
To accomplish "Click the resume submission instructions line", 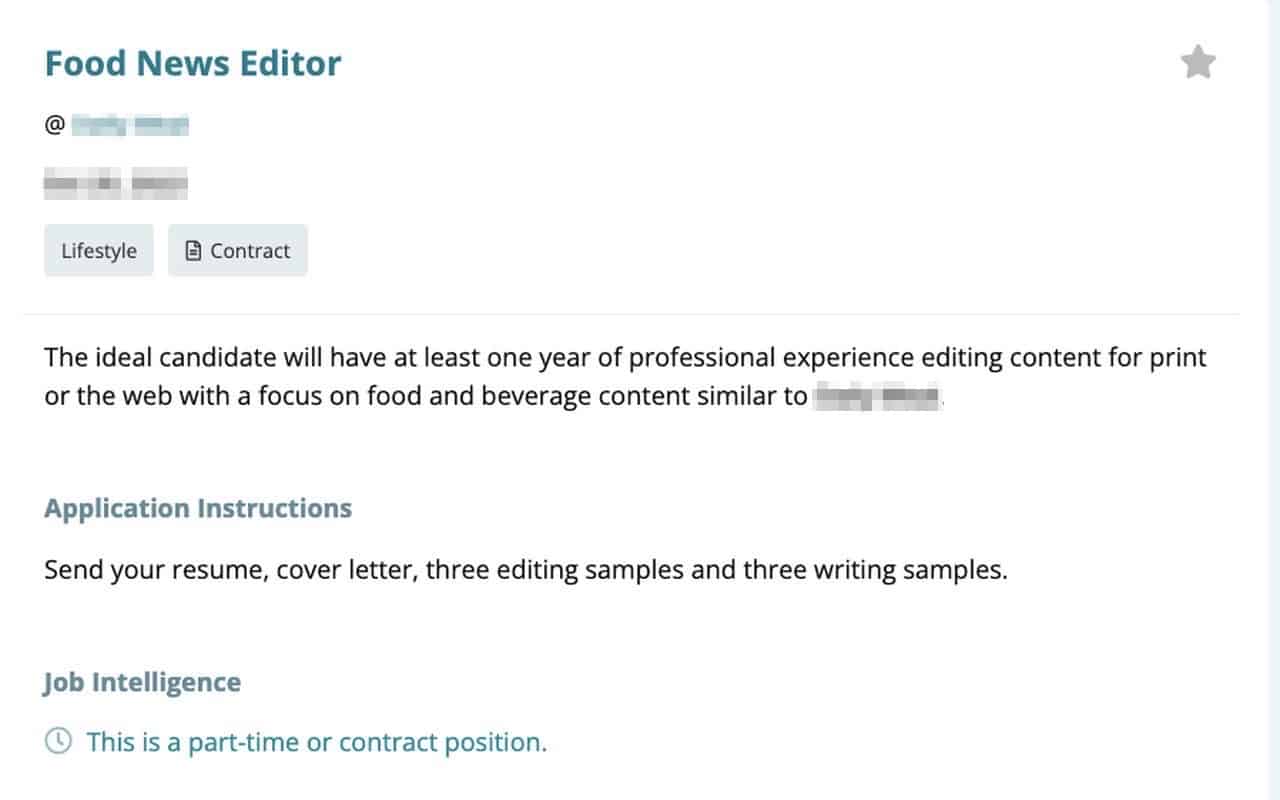I will (526, 569).
